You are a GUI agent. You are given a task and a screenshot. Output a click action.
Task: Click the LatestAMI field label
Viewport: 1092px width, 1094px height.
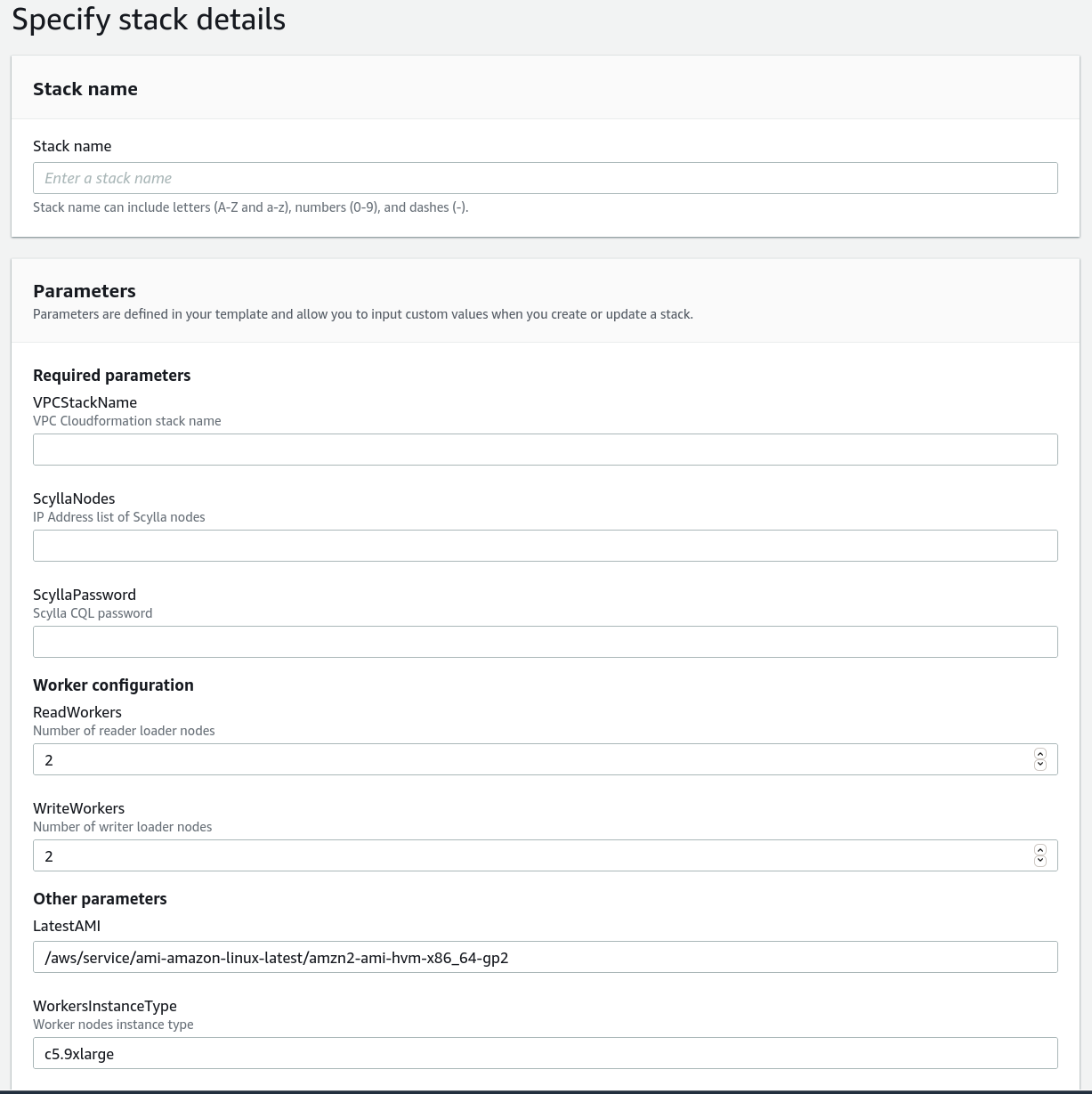coord(67,926)
